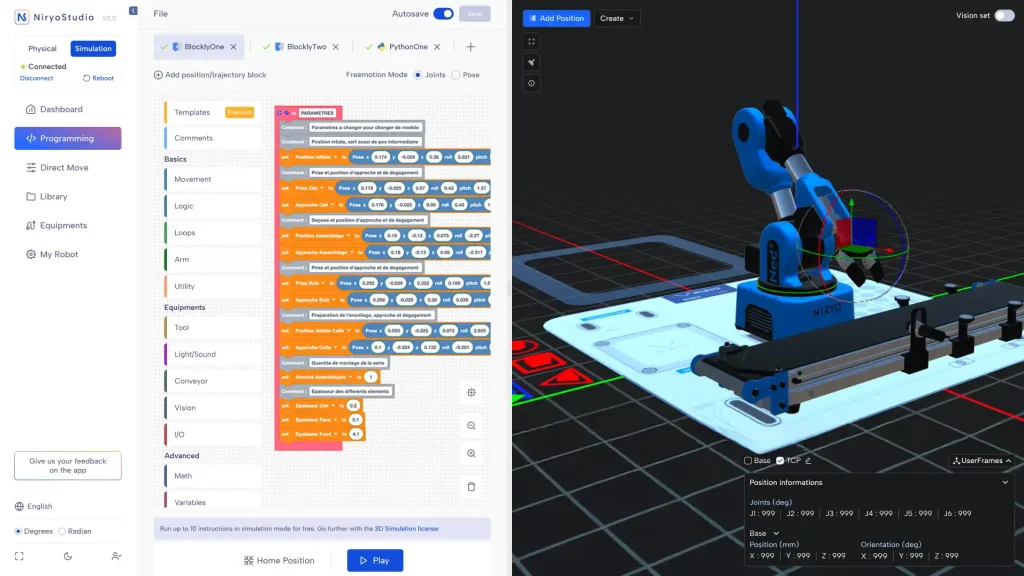Expand the UserFrames dropdown

coord(982,461)
